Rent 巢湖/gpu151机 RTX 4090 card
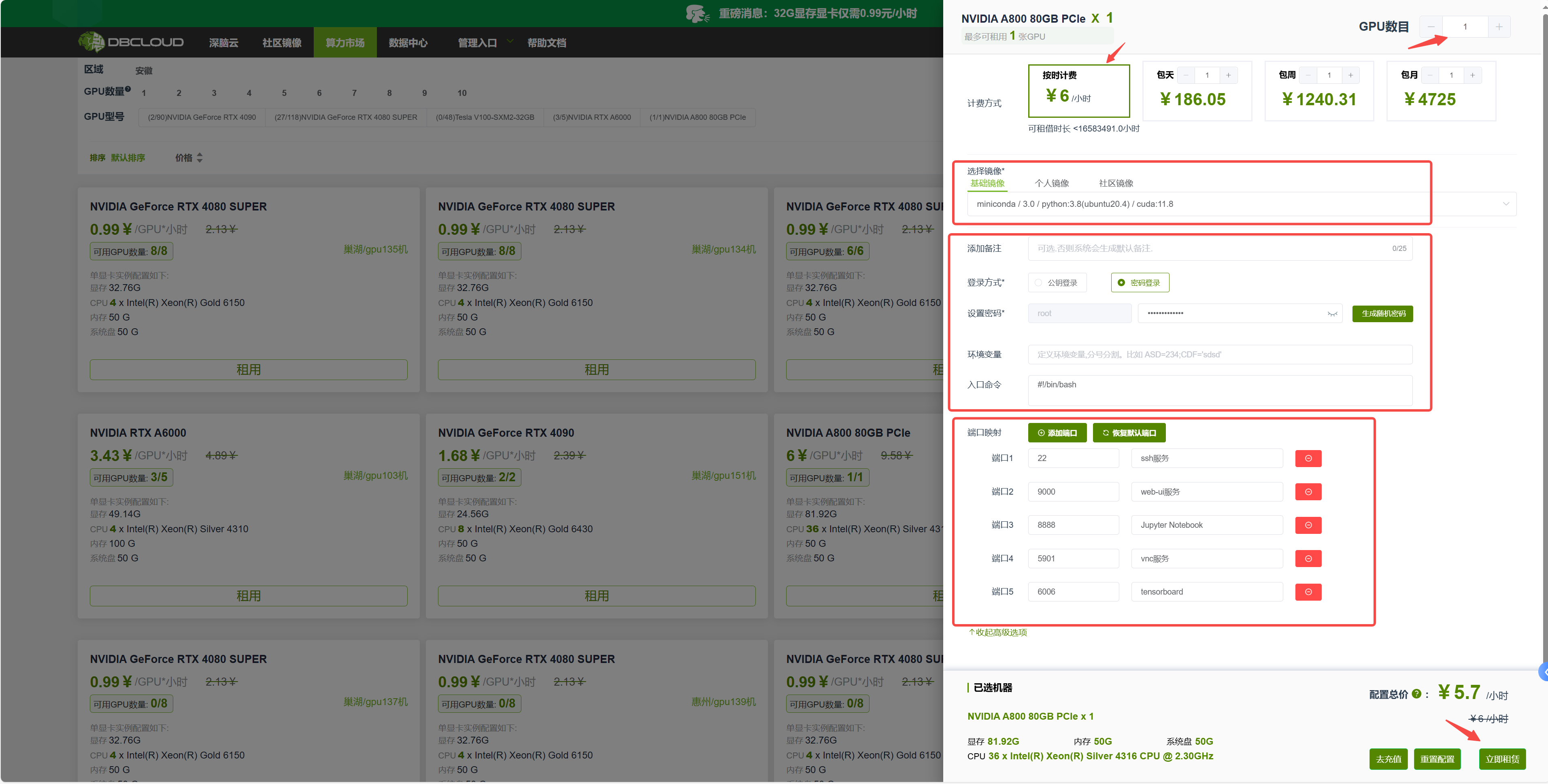Image resolution: width=1548 pixels, height=784 pixels. (x=597, y=596)
